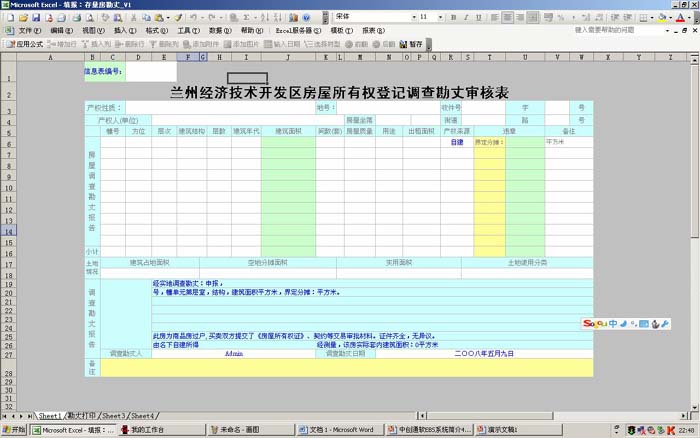Toggle Italic formatting button

tap(468, 18)
